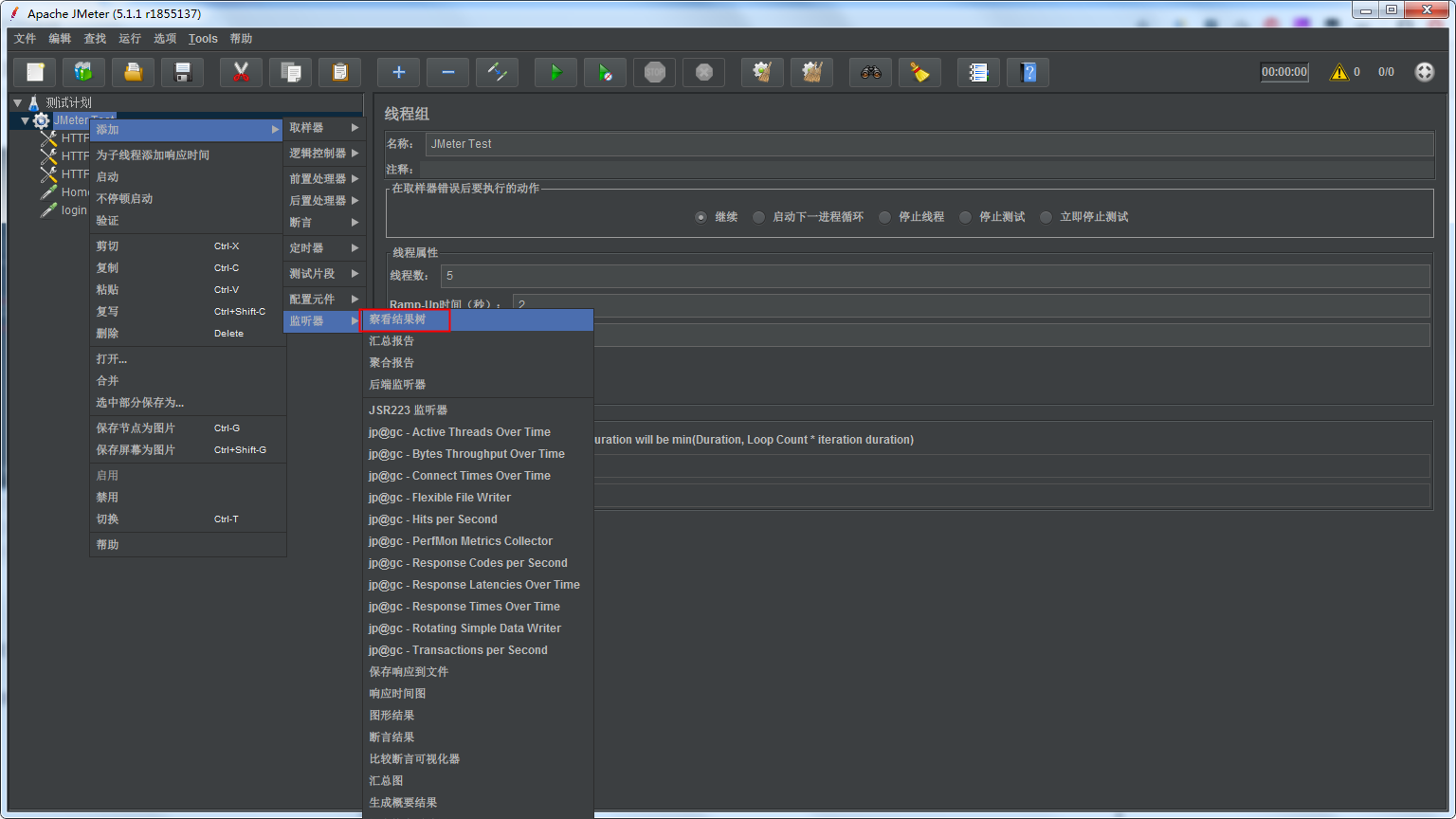The width and height of the screenshot is (1456, 819).
Task: Expand the 逻辑控制器 submenu
Action: [323, 154]
